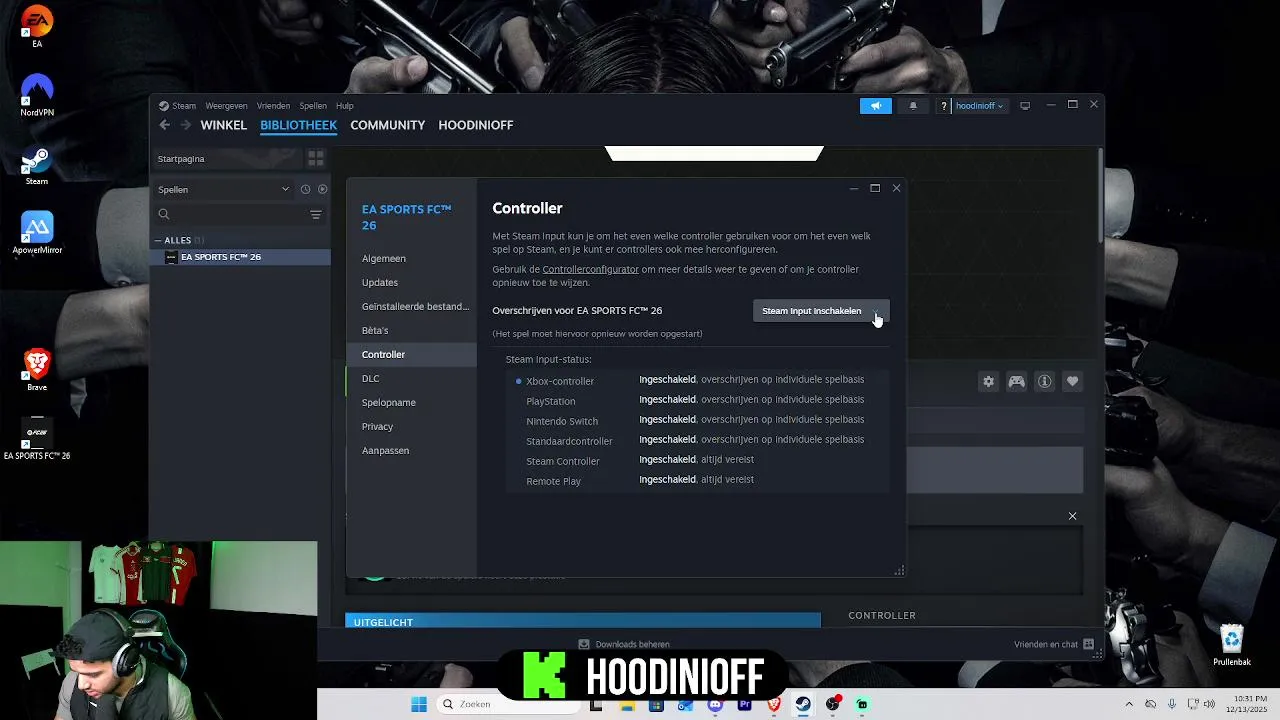Image resolution: width=1280 pixels, height=720 pixels.
Task: Switch to Big Picture mode icon
Action: pos(1025,106)
